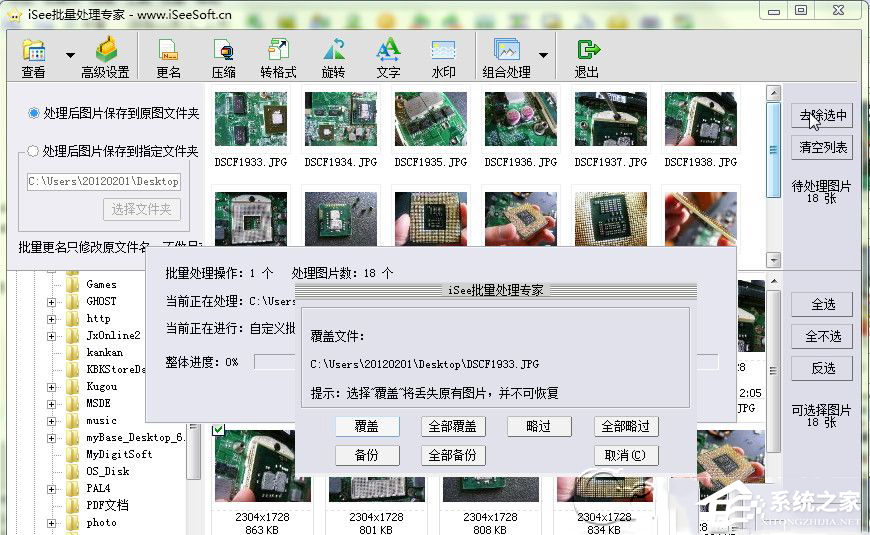Open the 组合处理 combined processing tool
This screenshot has height=535, width=870.
[x=506, y=59]
